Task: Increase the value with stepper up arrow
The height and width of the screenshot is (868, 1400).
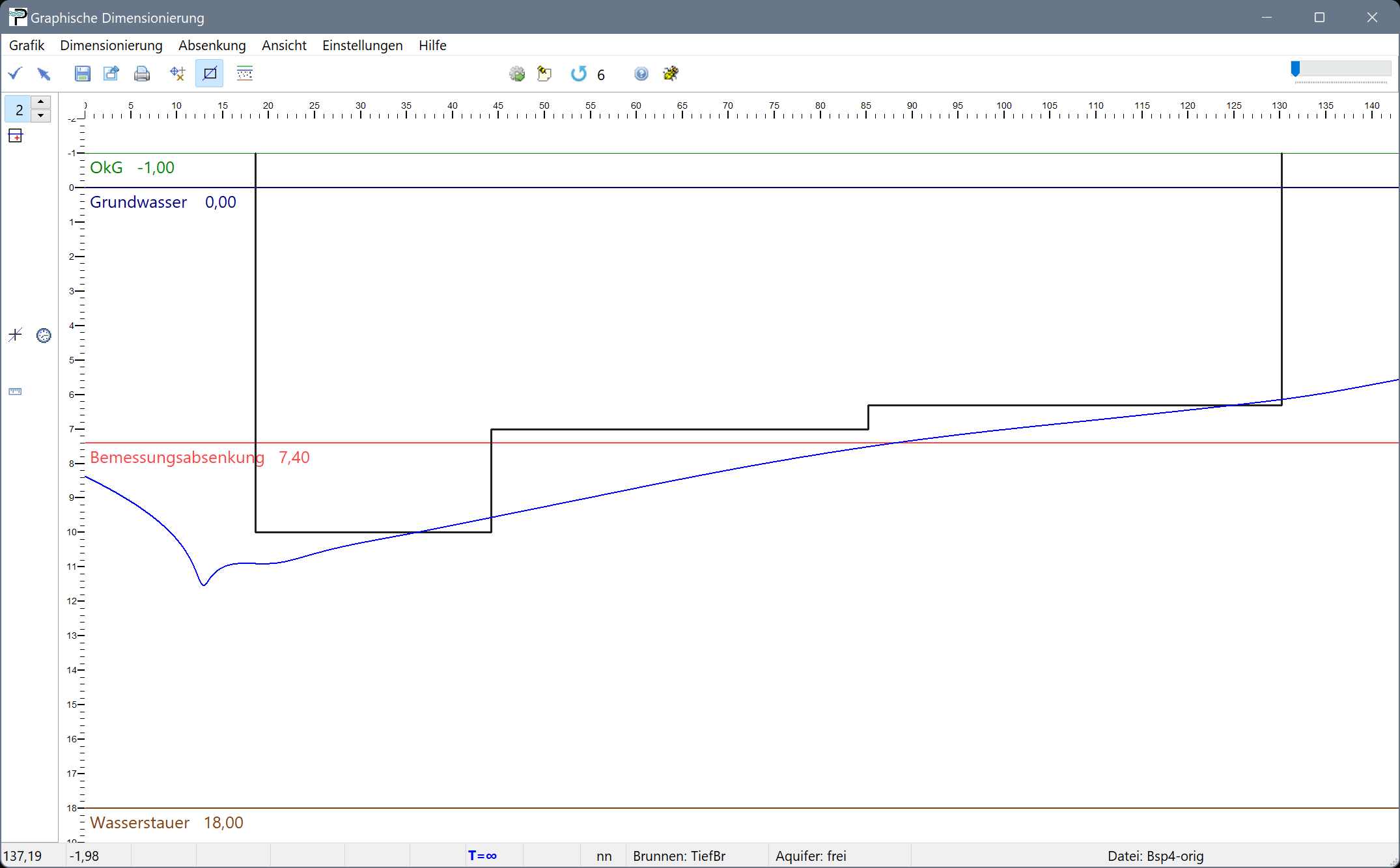Action: pyautogui.click(x=41, y=102)
